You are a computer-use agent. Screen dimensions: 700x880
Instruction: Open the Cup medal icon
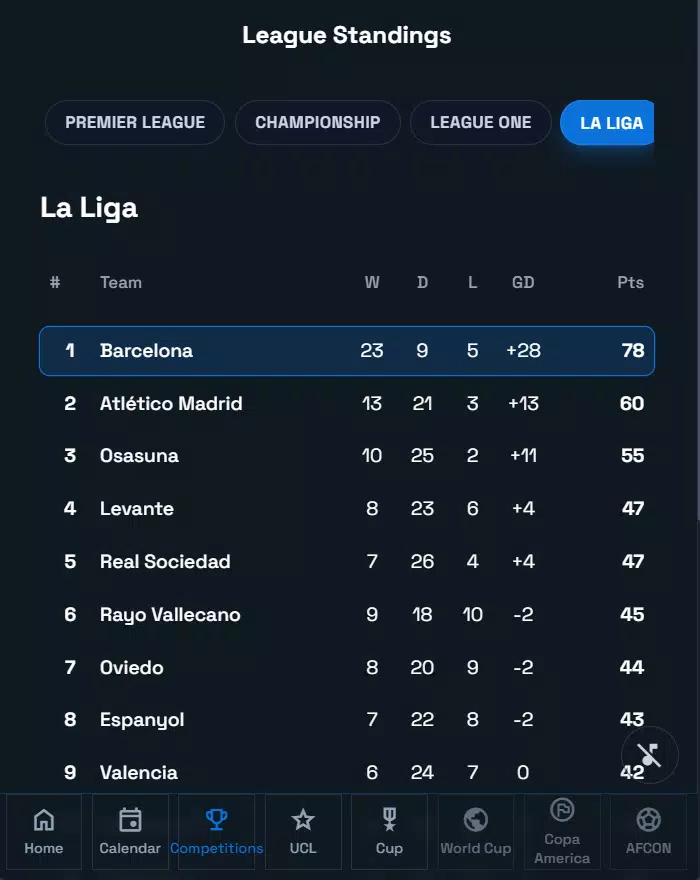point(389,821)
